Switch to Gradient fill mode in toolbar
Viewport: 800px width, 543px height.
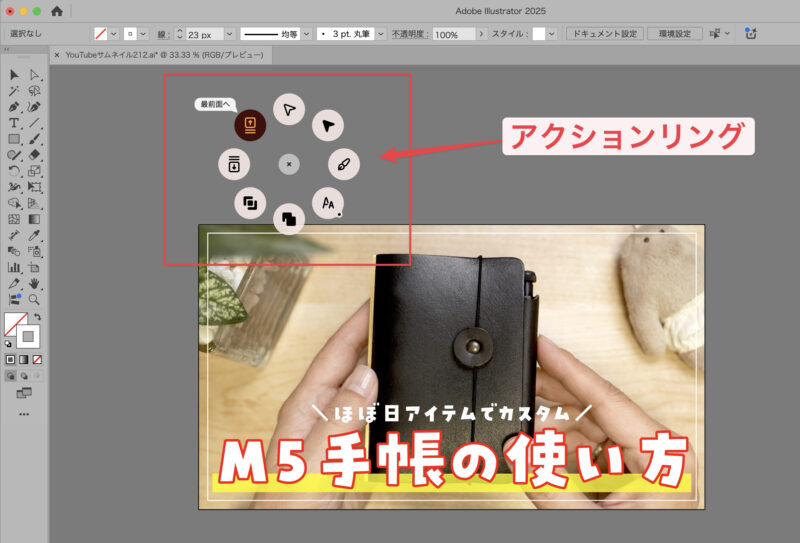[24, 358]
